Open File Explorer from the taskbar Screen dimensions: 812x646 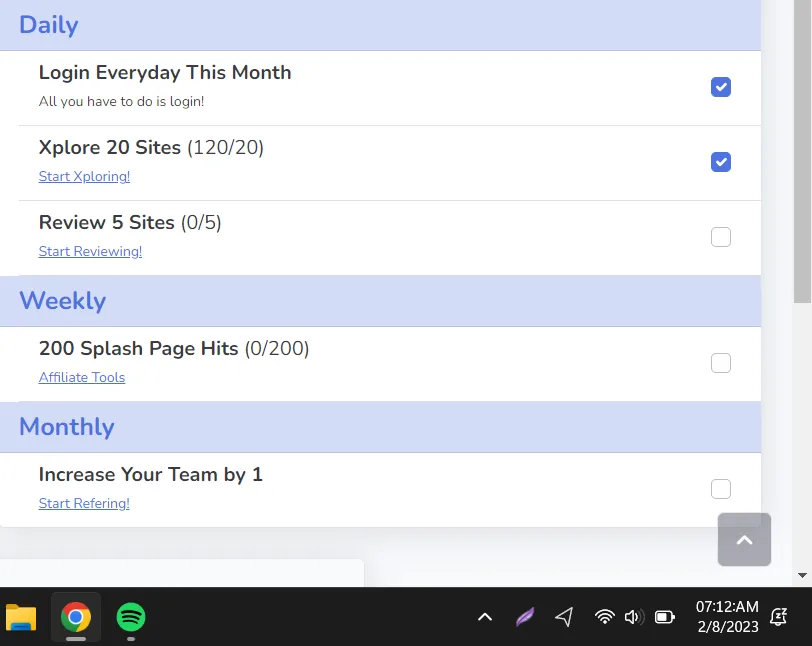point(21,617)
